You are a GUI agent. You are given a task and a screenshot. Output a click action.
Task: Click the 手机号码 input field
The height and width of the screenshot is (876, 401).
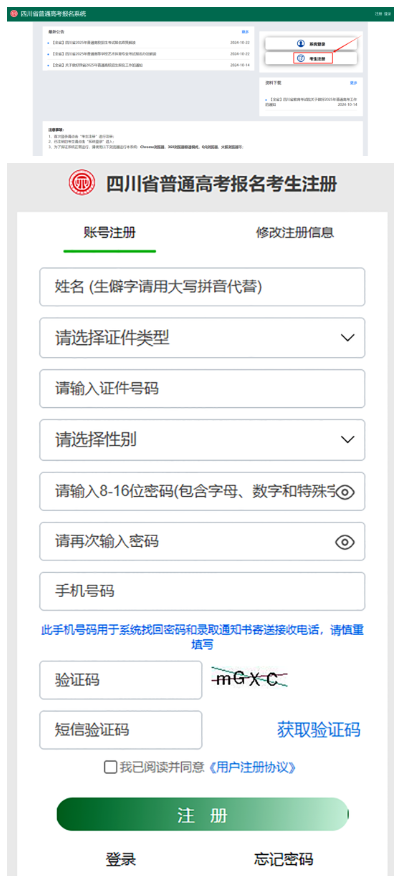click(202, 591)
